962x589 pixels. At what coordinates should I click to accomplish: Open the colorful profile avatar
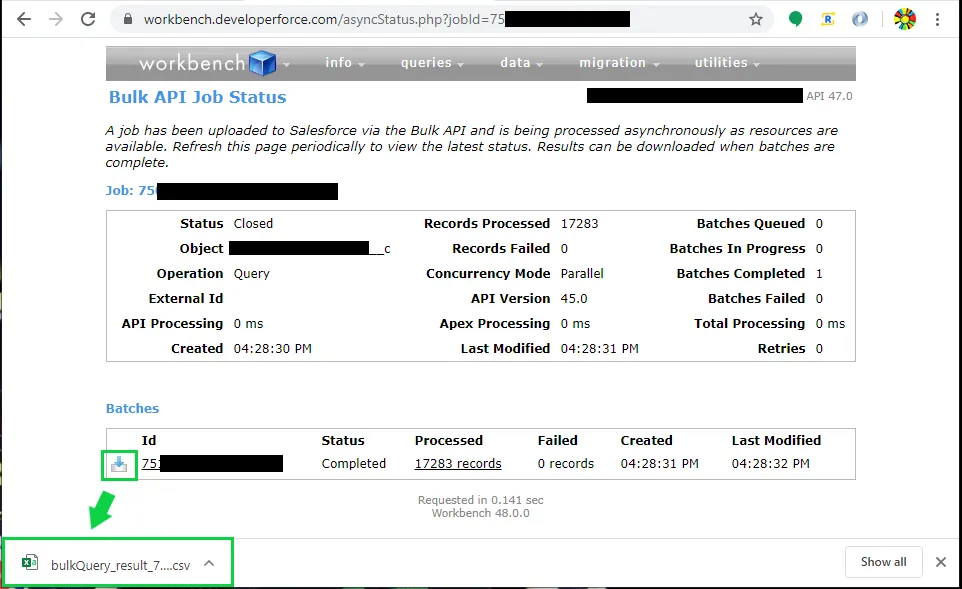[x=905, y=20]
